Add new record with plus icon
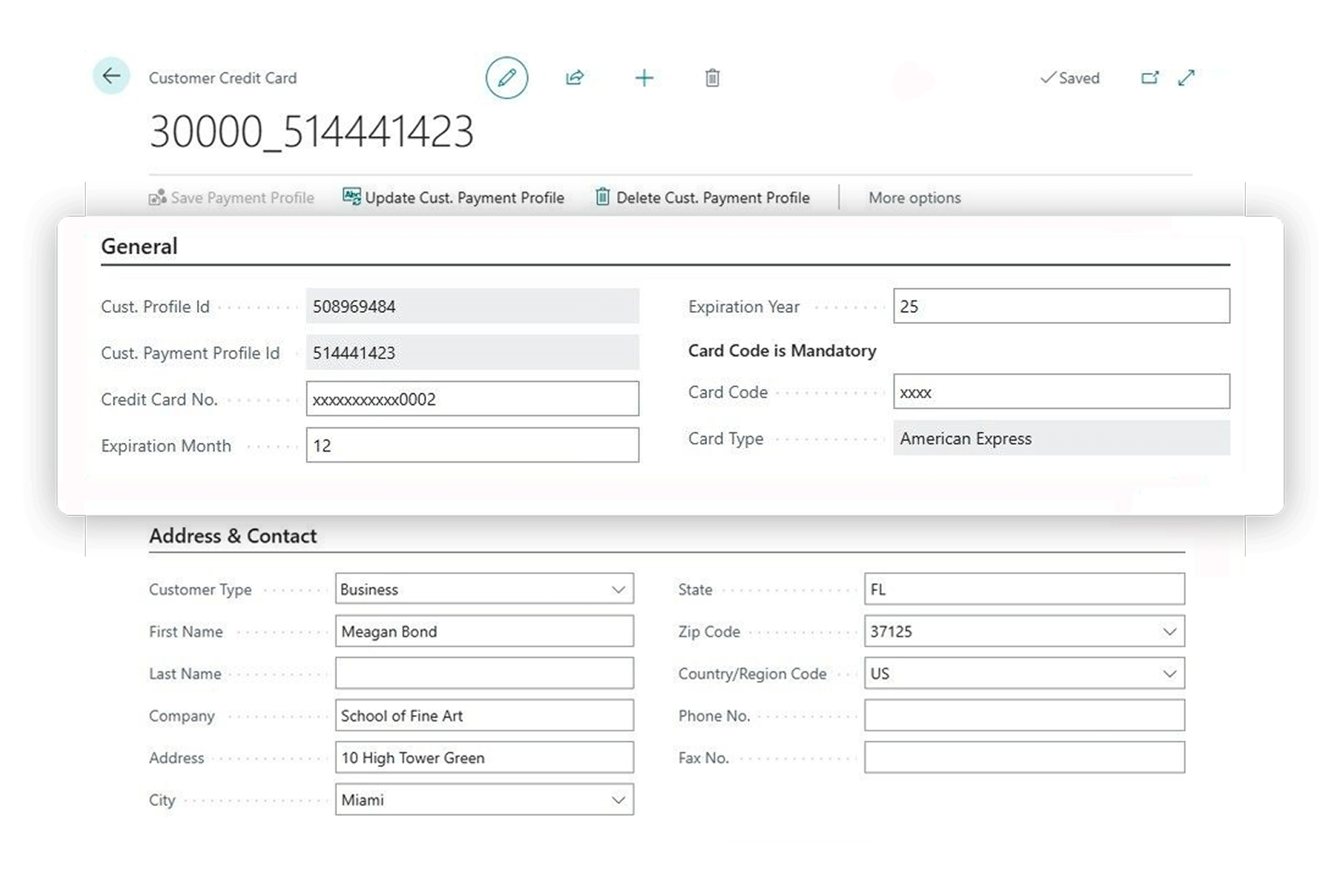Viewport: 1323px width, 896px height. (x=644, y=78)
